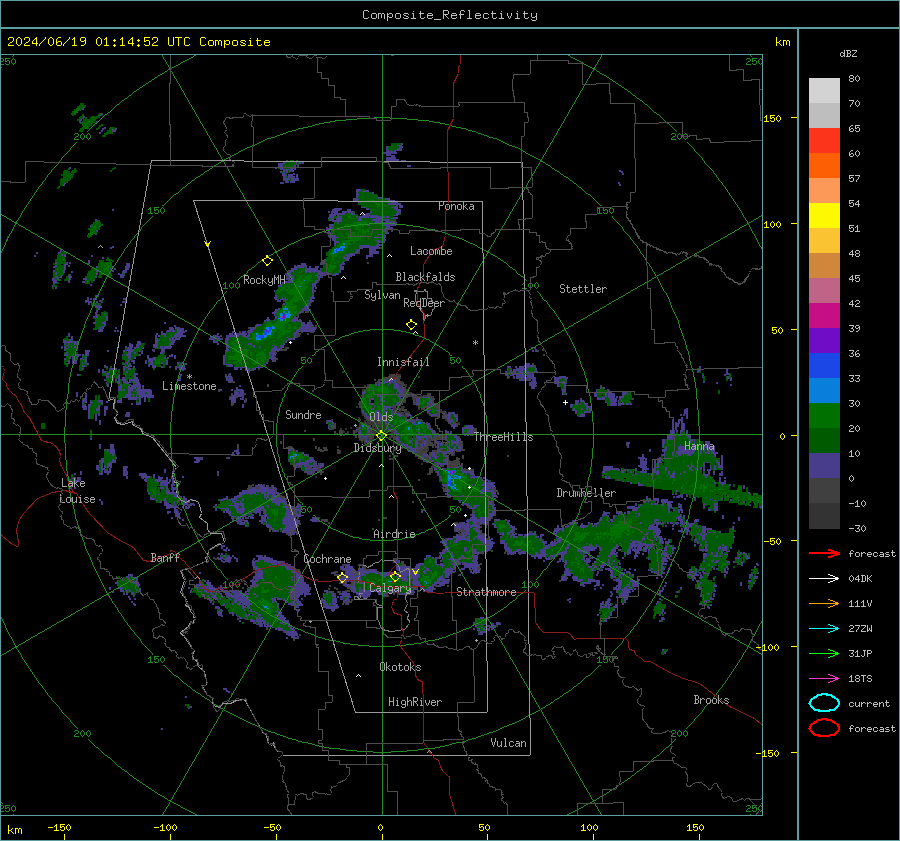Click the magenta 42-39 dBZ swatch
900x841 pixels.
[x=824, y=315]
